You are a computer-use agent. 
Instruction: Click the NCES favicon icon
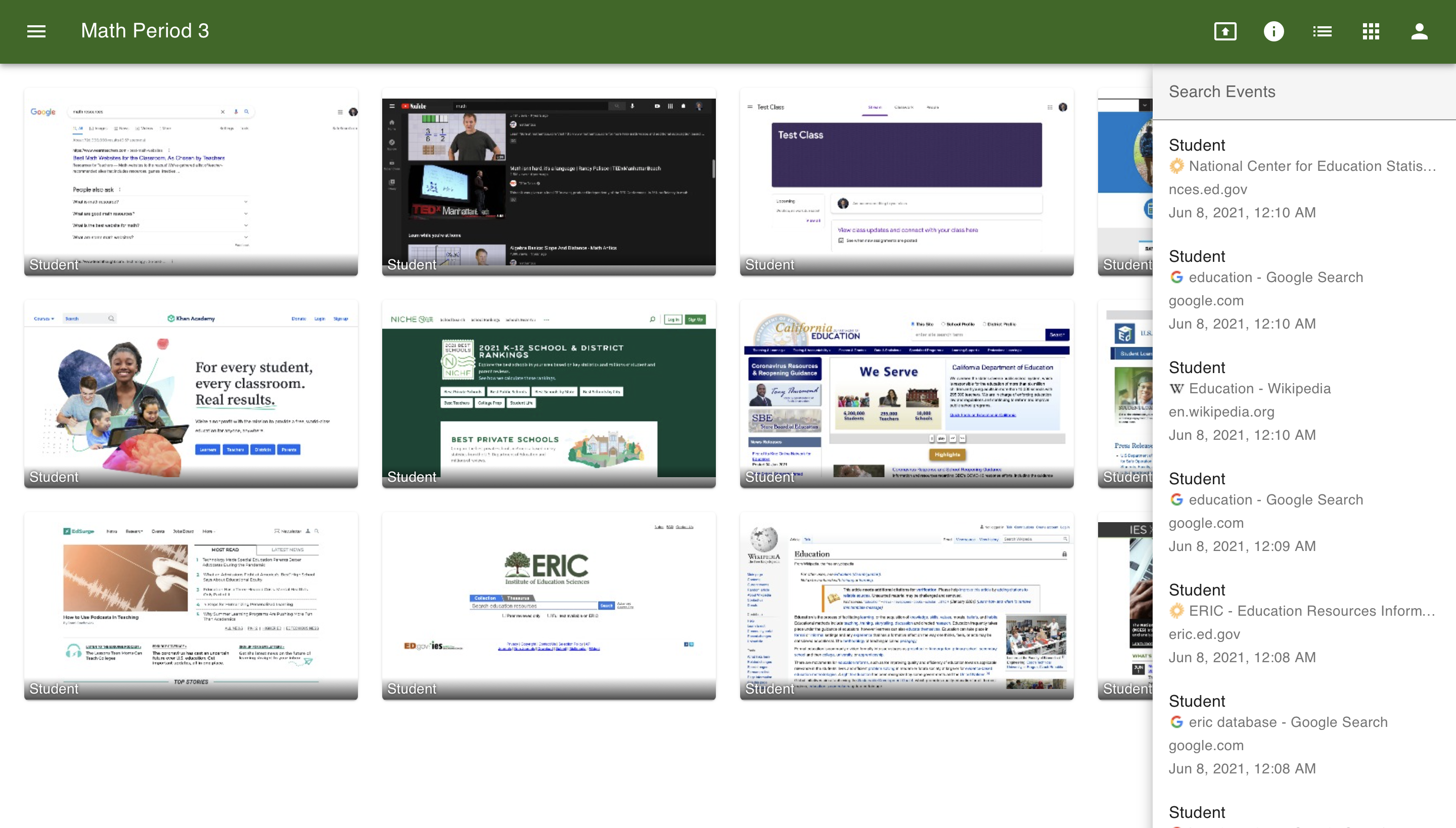1176,166
